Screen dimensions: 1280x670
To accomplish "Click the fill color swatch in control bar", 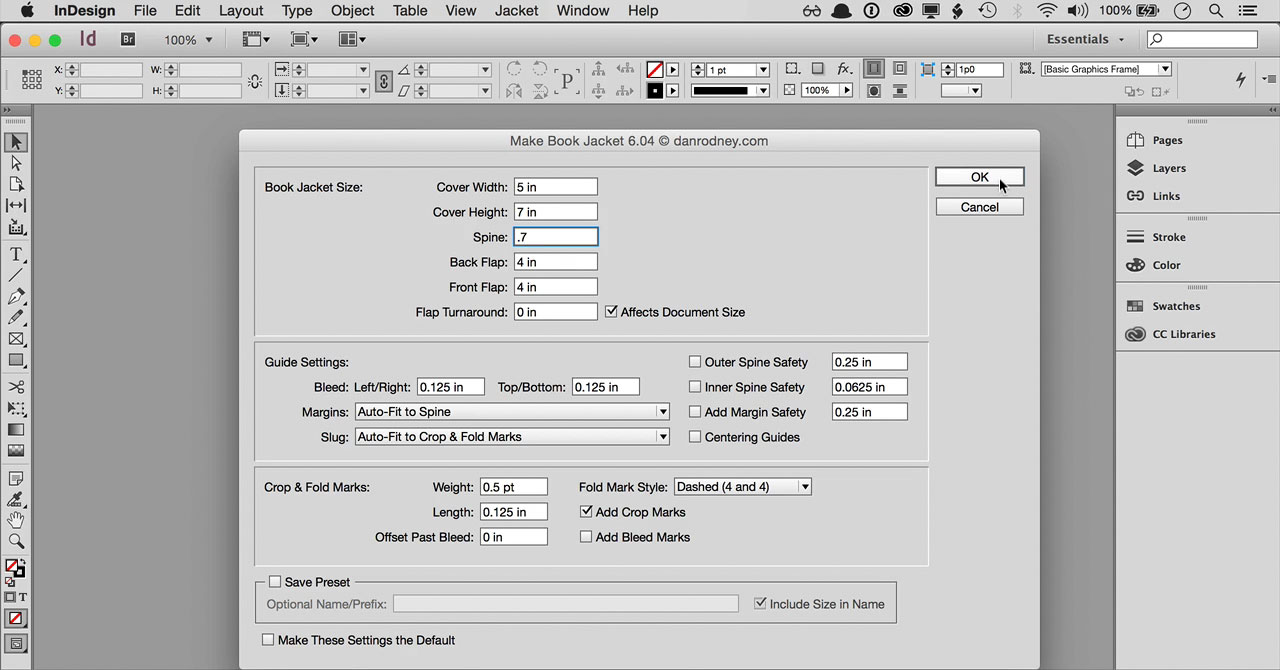I will pos(655,70).
